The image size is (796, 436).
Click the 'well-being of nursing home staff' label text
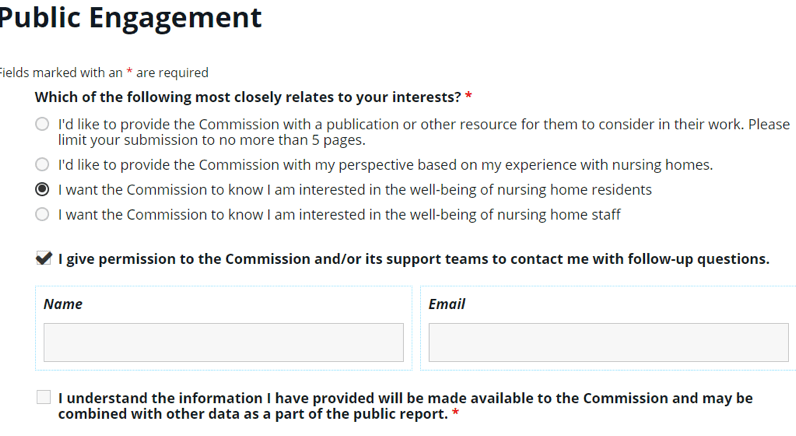coord(339,214)
